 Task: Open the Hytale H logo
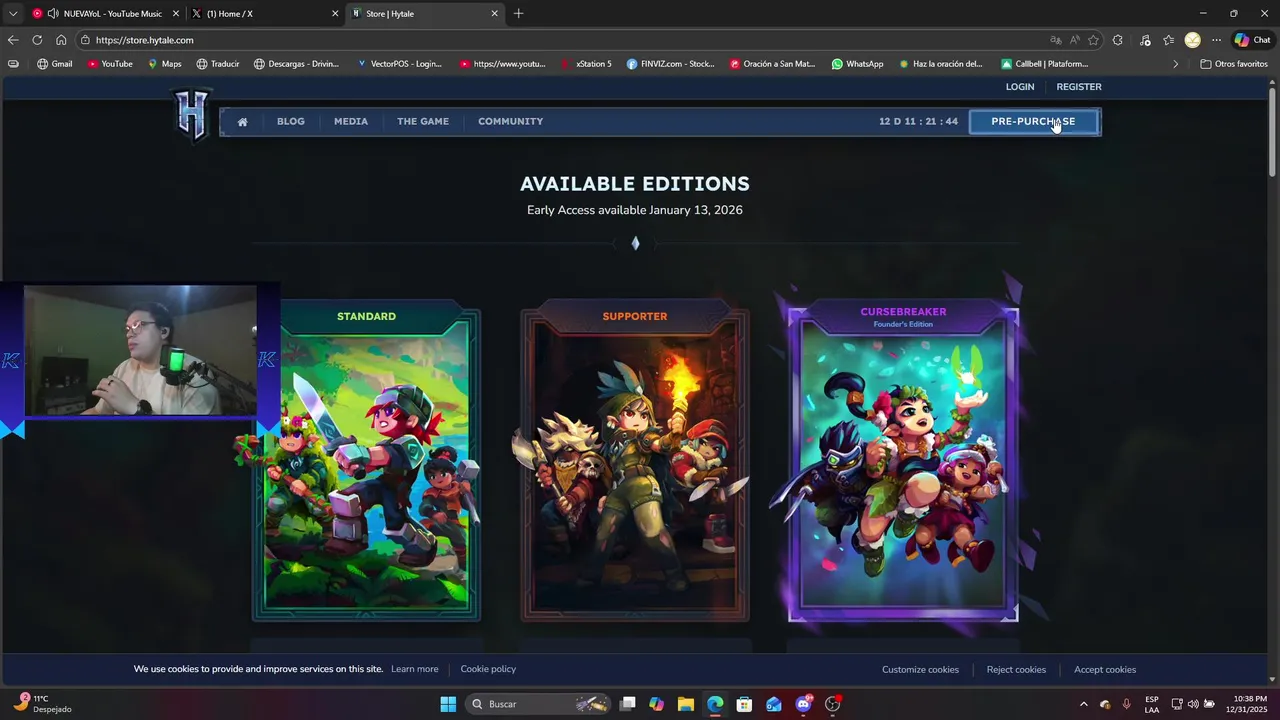(x=192, y=113)
